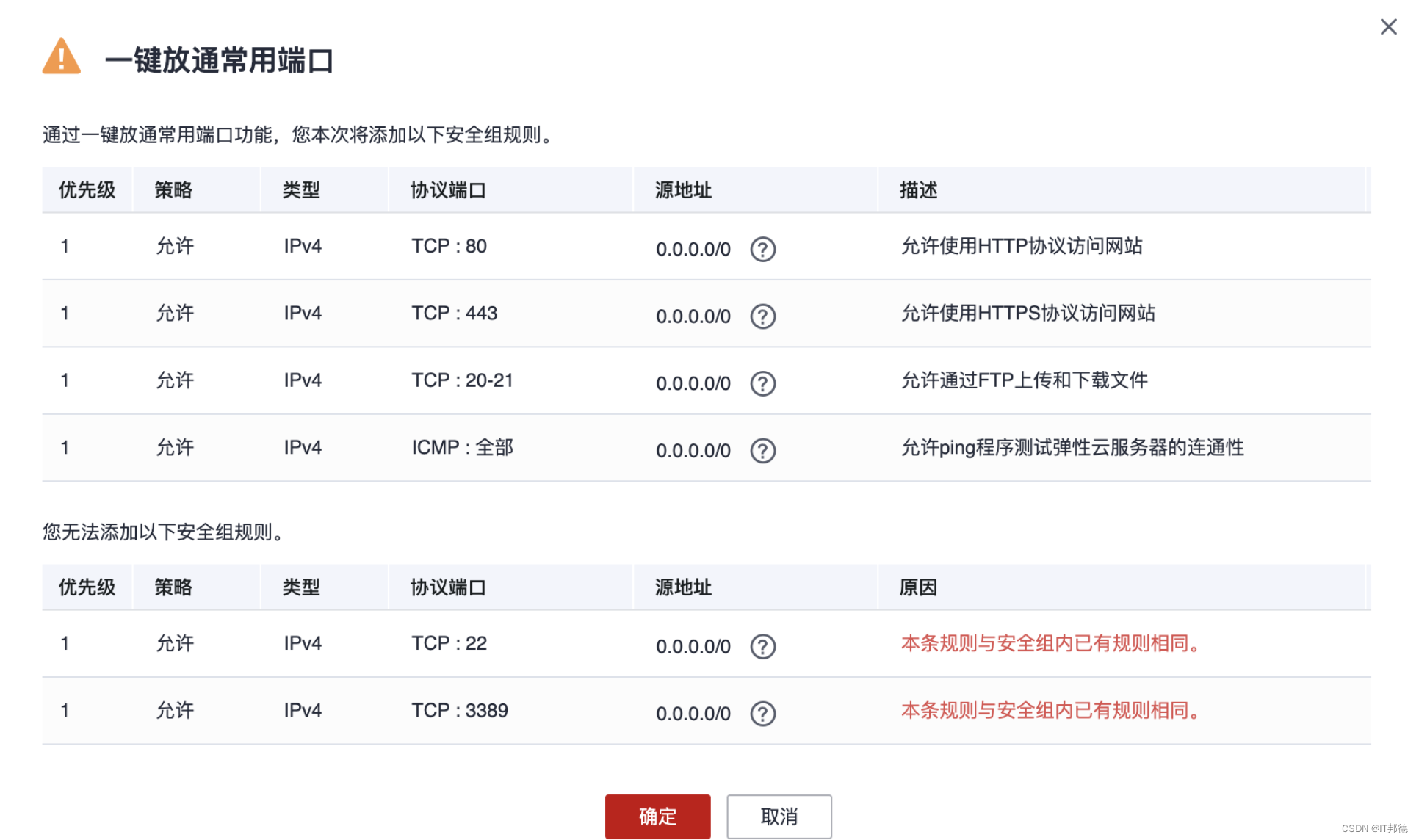Screen dimensions: 1419x840
Task: Click help icon in TCP : 3389 row
Action: 762,714
